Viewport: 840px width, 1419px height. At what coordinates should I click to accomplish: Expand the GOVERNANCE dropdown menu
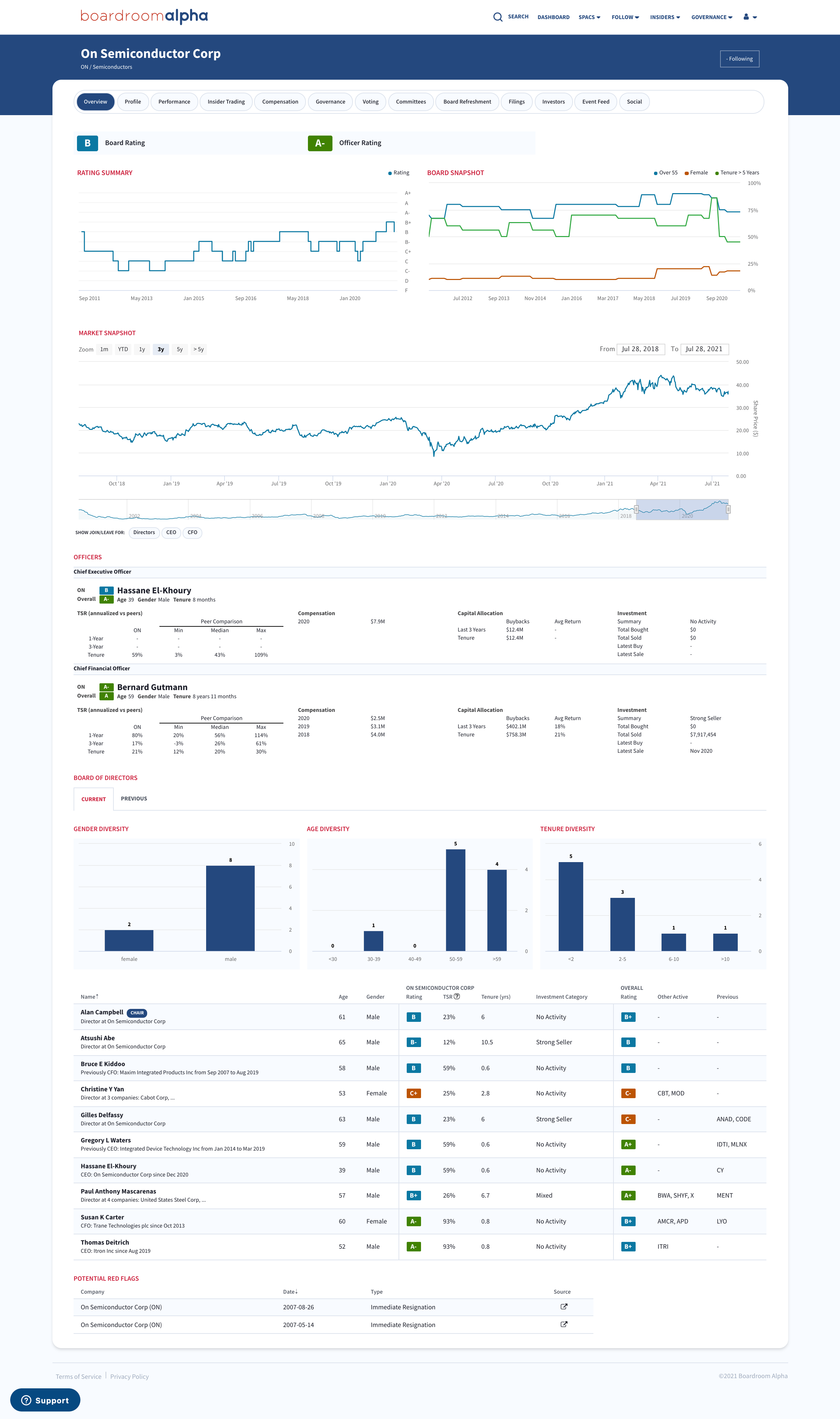click(x=712, y=17)
